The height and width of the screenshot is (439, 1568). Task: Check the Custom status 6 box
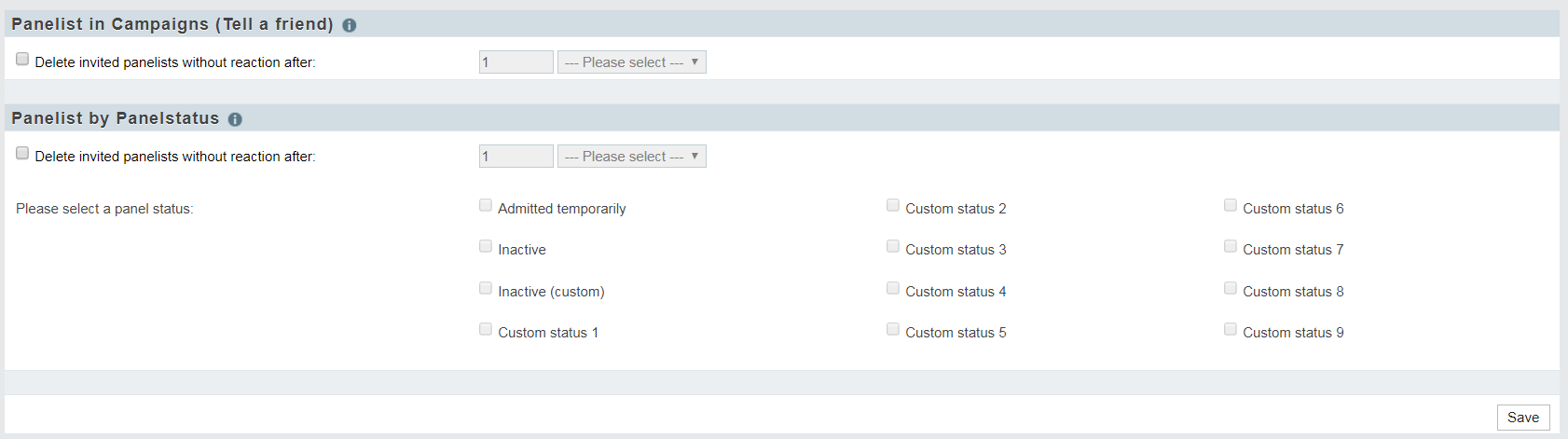click(1231, 205)
